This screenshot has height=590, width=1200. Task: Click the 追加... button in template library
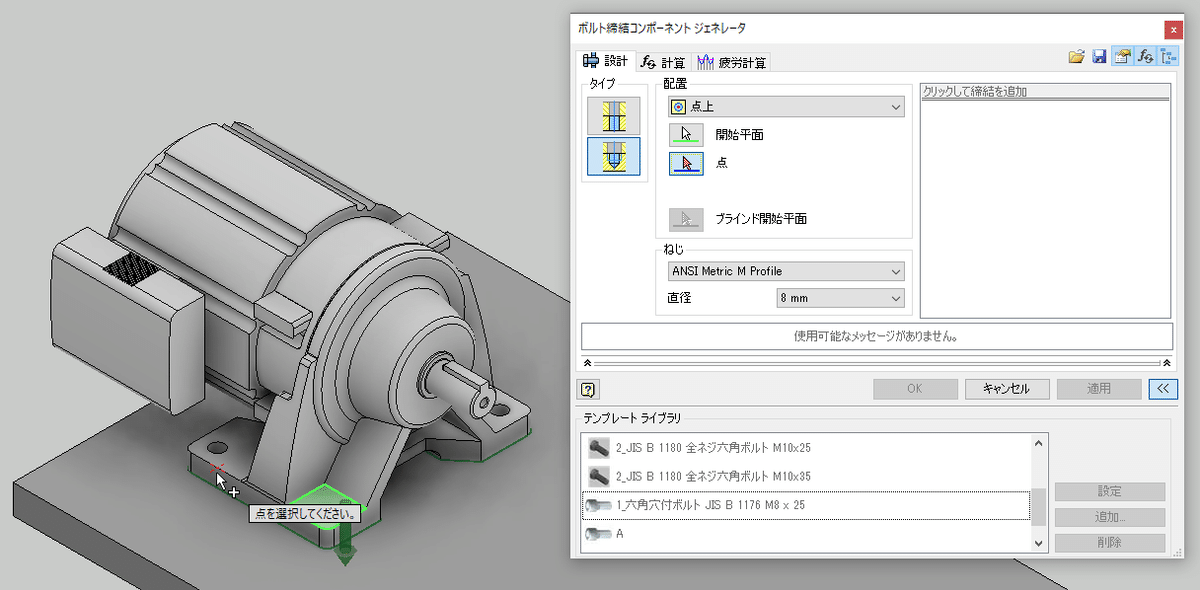[1110, 517]
